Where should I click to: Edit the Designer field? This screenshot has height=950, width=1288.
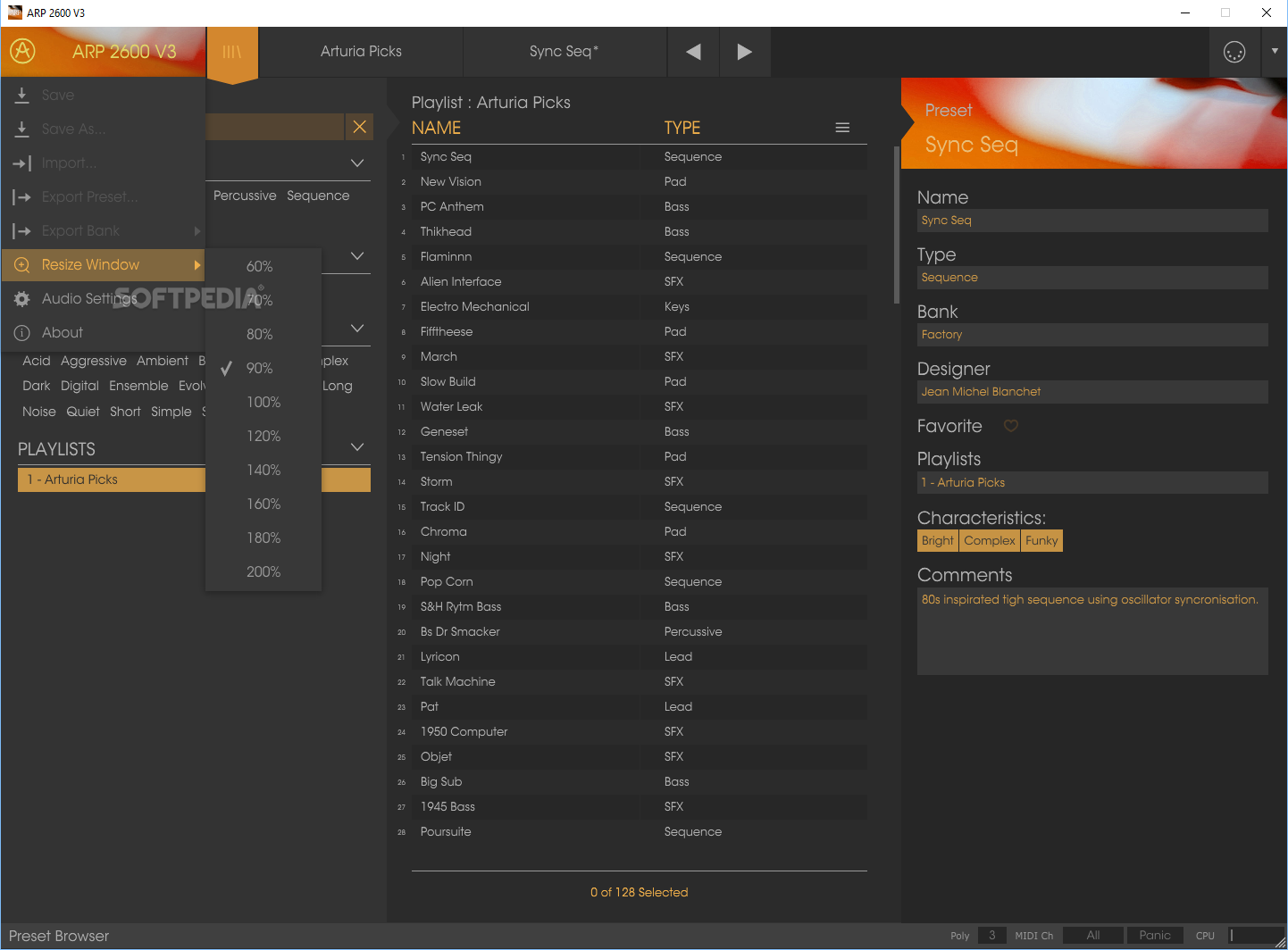click(1092, 392)
